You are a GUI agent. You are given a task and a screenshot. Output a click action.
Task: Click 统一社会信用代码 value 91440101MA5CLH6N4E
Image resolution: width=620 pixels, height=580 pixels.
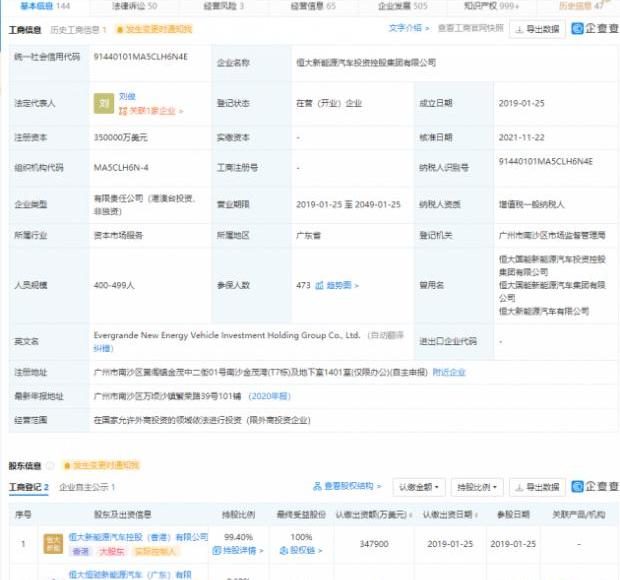(140, 57)
